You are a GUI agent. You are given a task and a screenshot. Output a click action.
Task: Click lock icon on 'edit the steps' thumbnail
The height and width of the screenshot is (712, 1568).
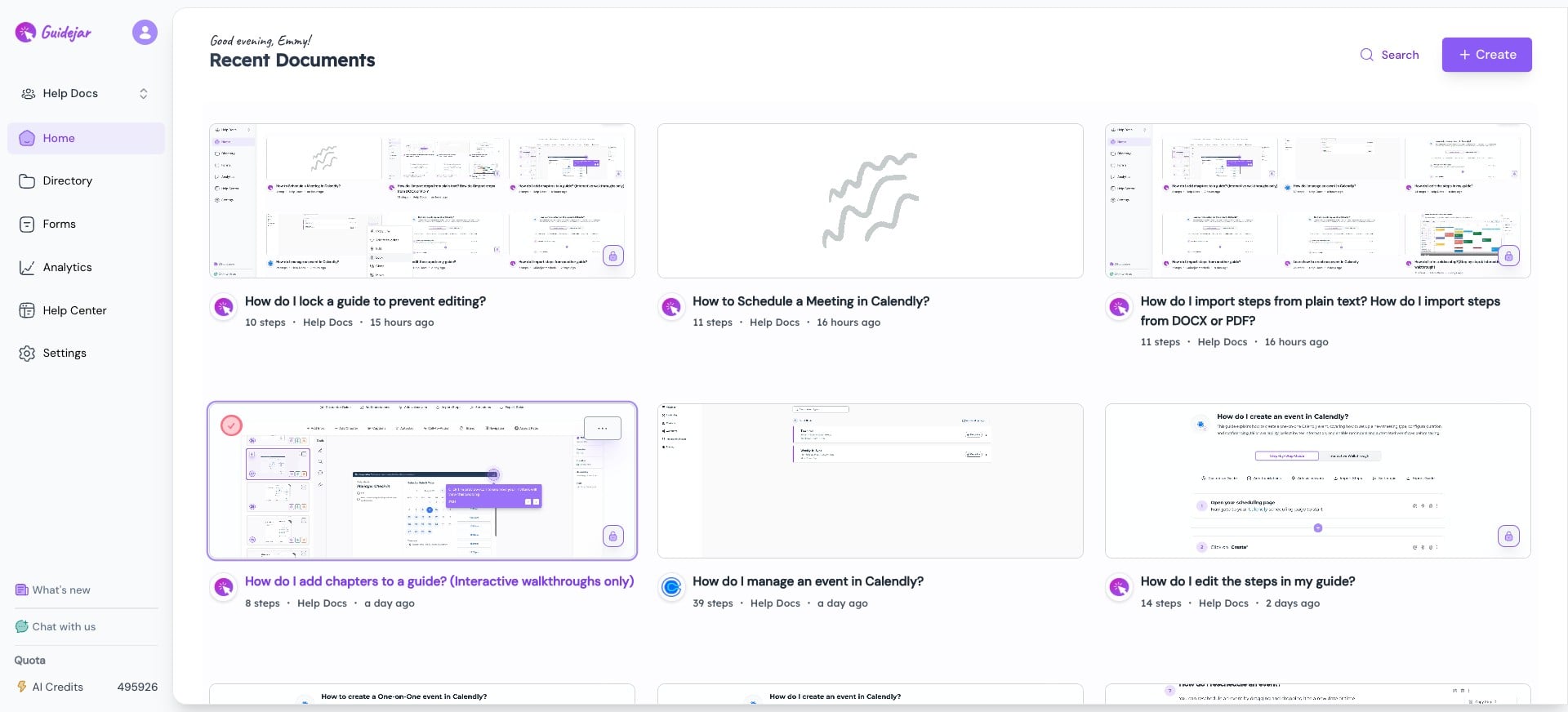pyautogui.click(x=1508, y=536)
